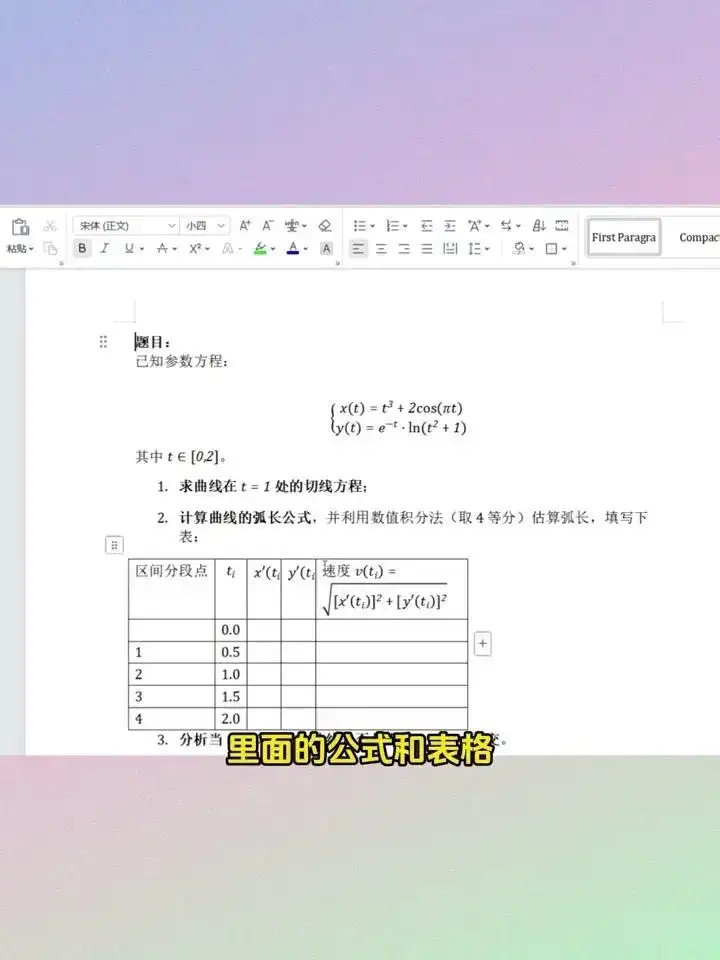The width and height of the screenshot is (720, 960).
Task: Click the 速度 v(ti) header cell
Action: [x=392, y=589]
